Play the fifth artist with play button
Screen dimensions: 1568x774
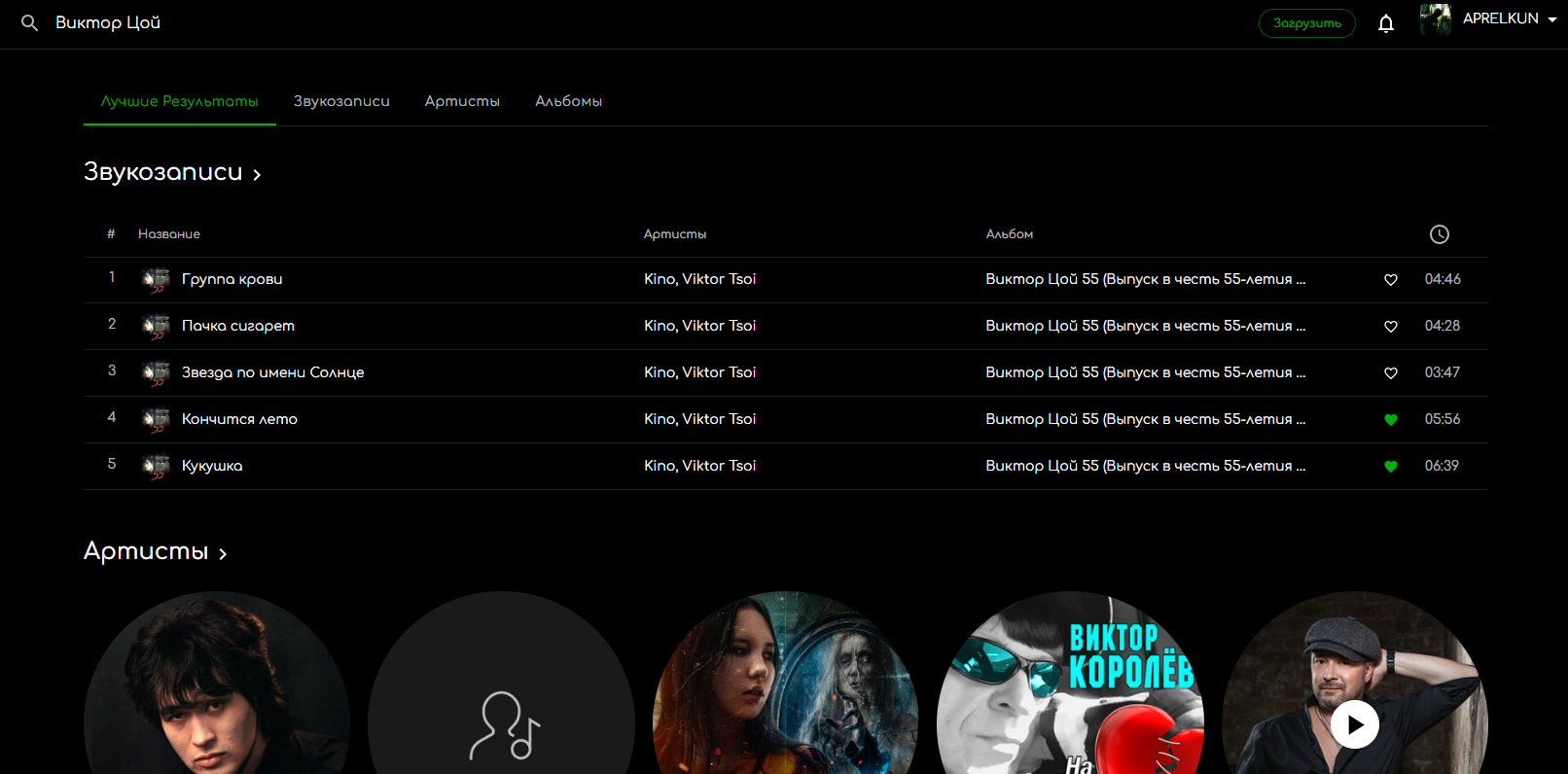tap(1355, 724)
